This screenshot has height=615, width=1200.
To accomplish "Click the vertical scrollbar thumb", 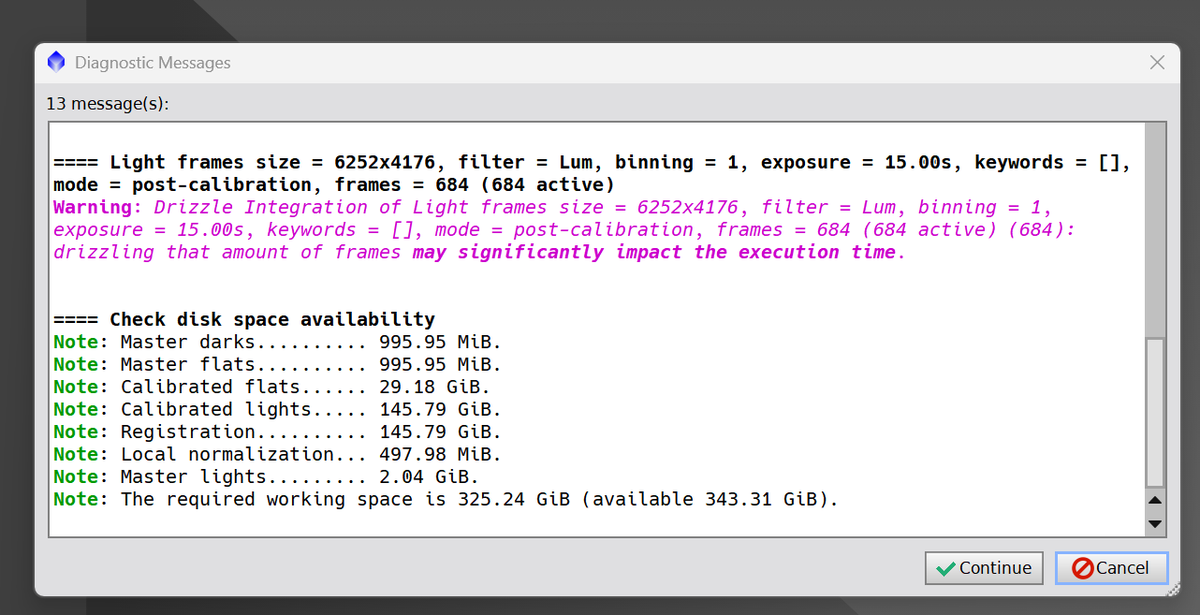I will pyautogui.click(x=1155, y=411).
